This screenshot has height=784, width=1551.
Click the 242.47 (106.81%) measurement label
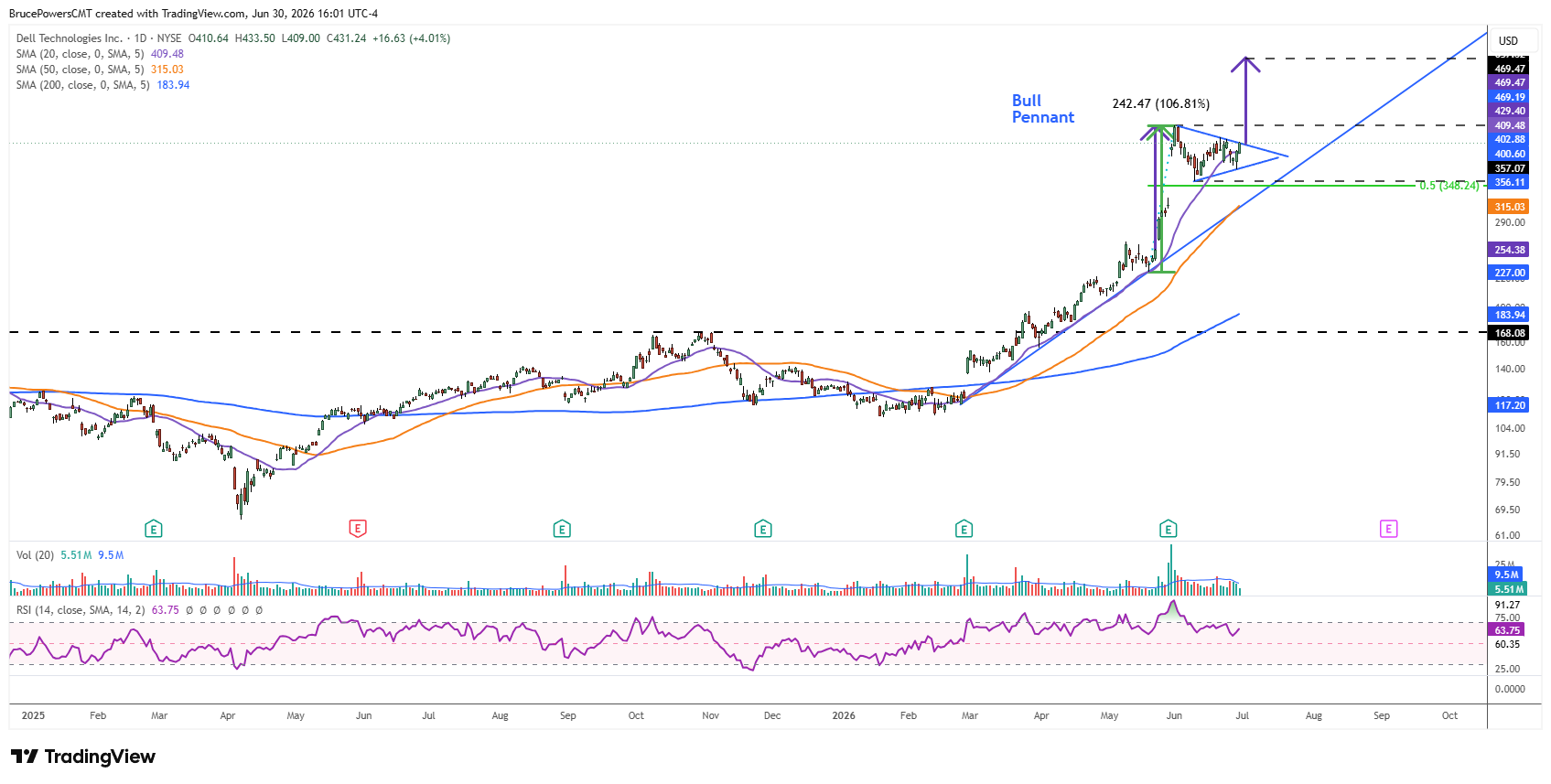[x=1160, y=104]
